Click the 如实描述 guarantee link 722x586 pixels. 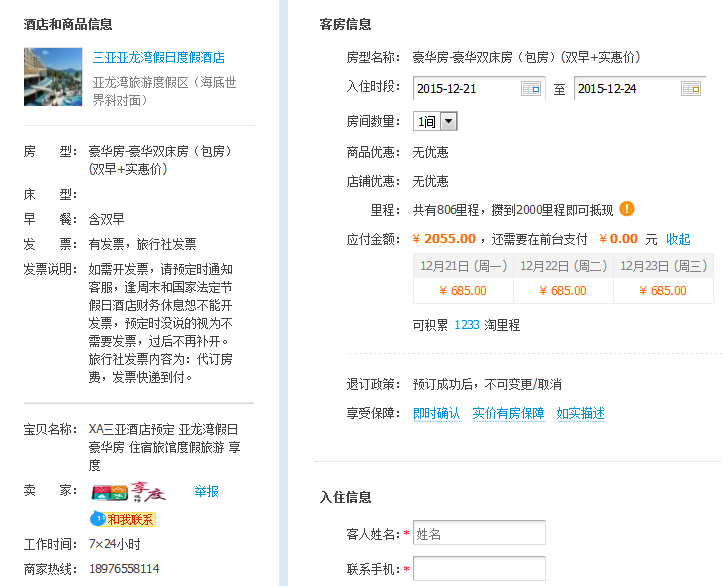(x=581, y=414)
